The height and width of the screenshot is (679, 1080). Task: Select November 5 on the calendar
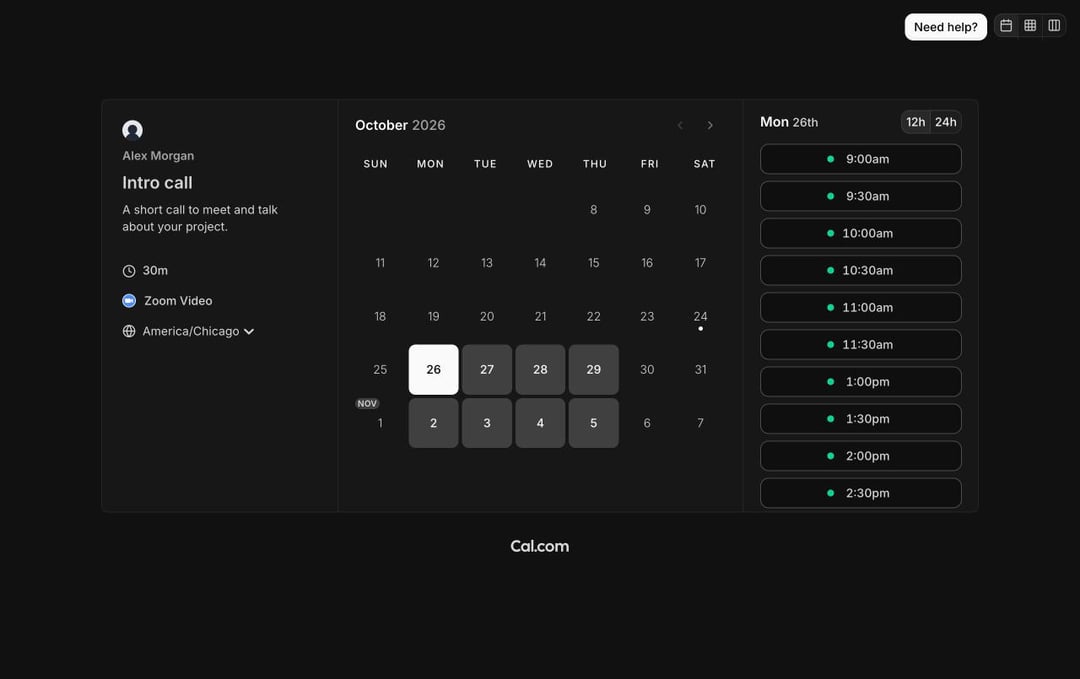(594, 423)
